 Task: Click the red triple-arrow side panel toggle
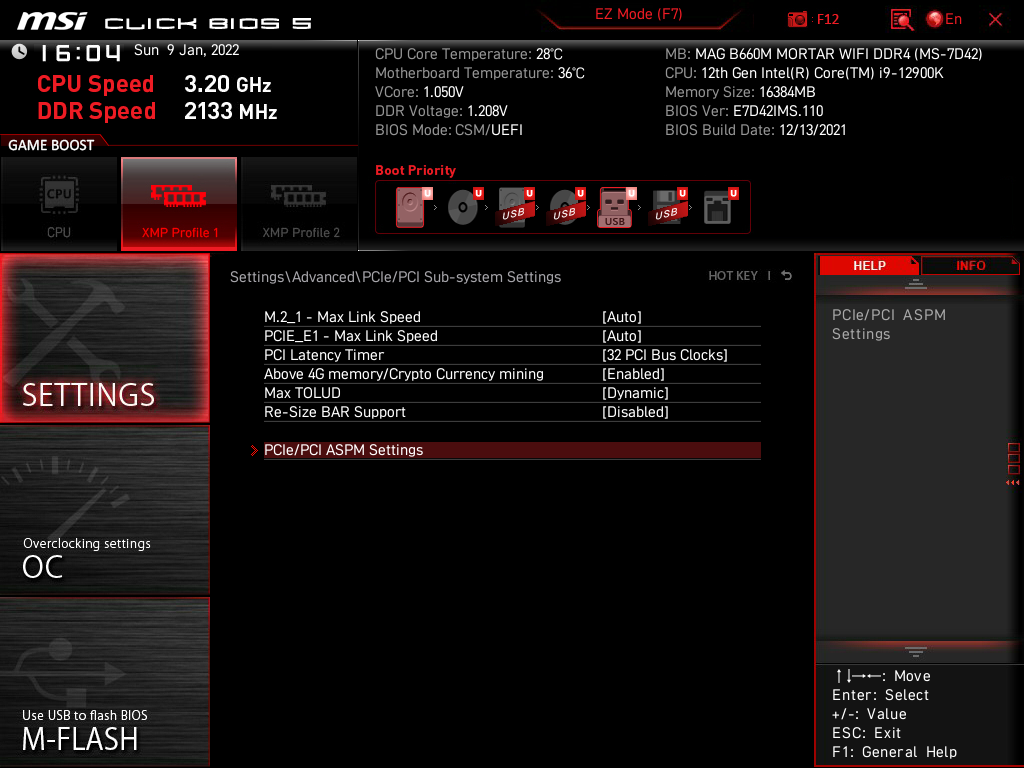(1013, 483)
